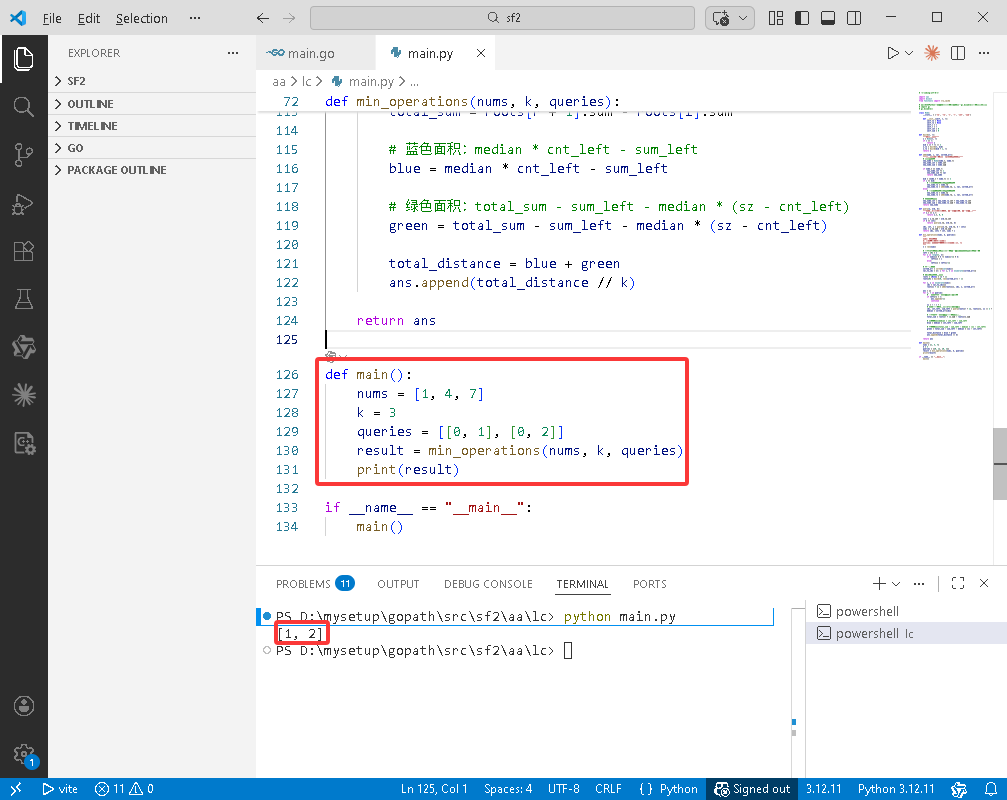This screenshot has width=1007, height=800.
Task: Toggle bottom Panel visibility
Action: [x=828, y=18]
